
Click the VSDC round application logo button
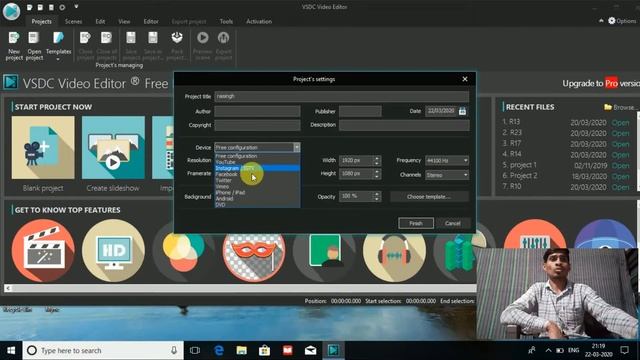[11, 11]
